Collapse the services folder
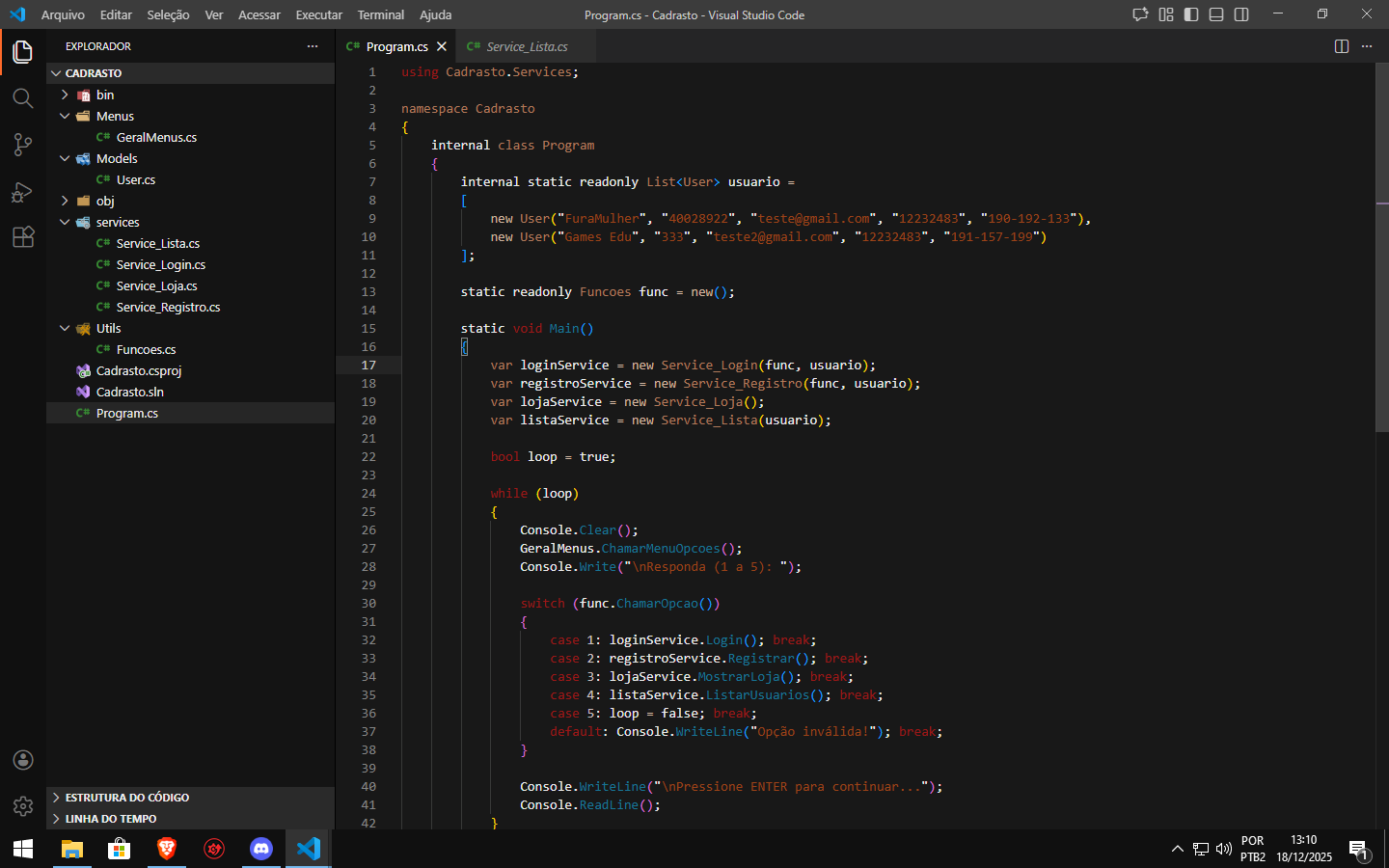 pos(65,222)
